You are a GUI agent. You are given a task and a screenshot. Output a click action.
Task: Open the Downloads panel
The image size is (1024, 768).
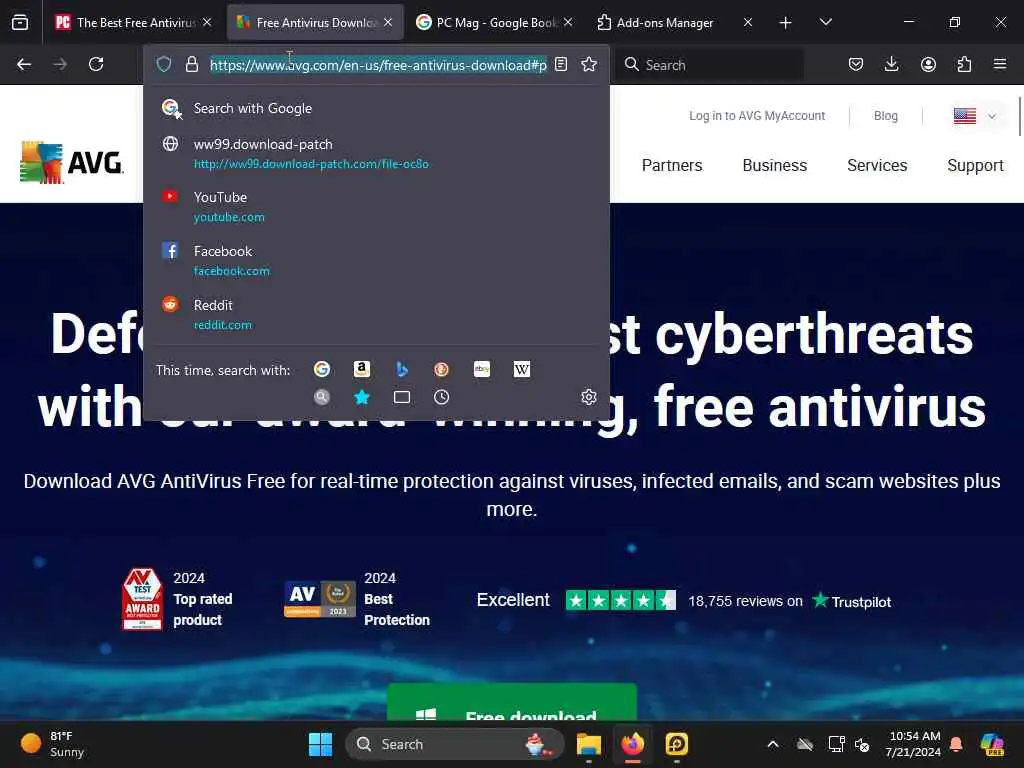891,64
